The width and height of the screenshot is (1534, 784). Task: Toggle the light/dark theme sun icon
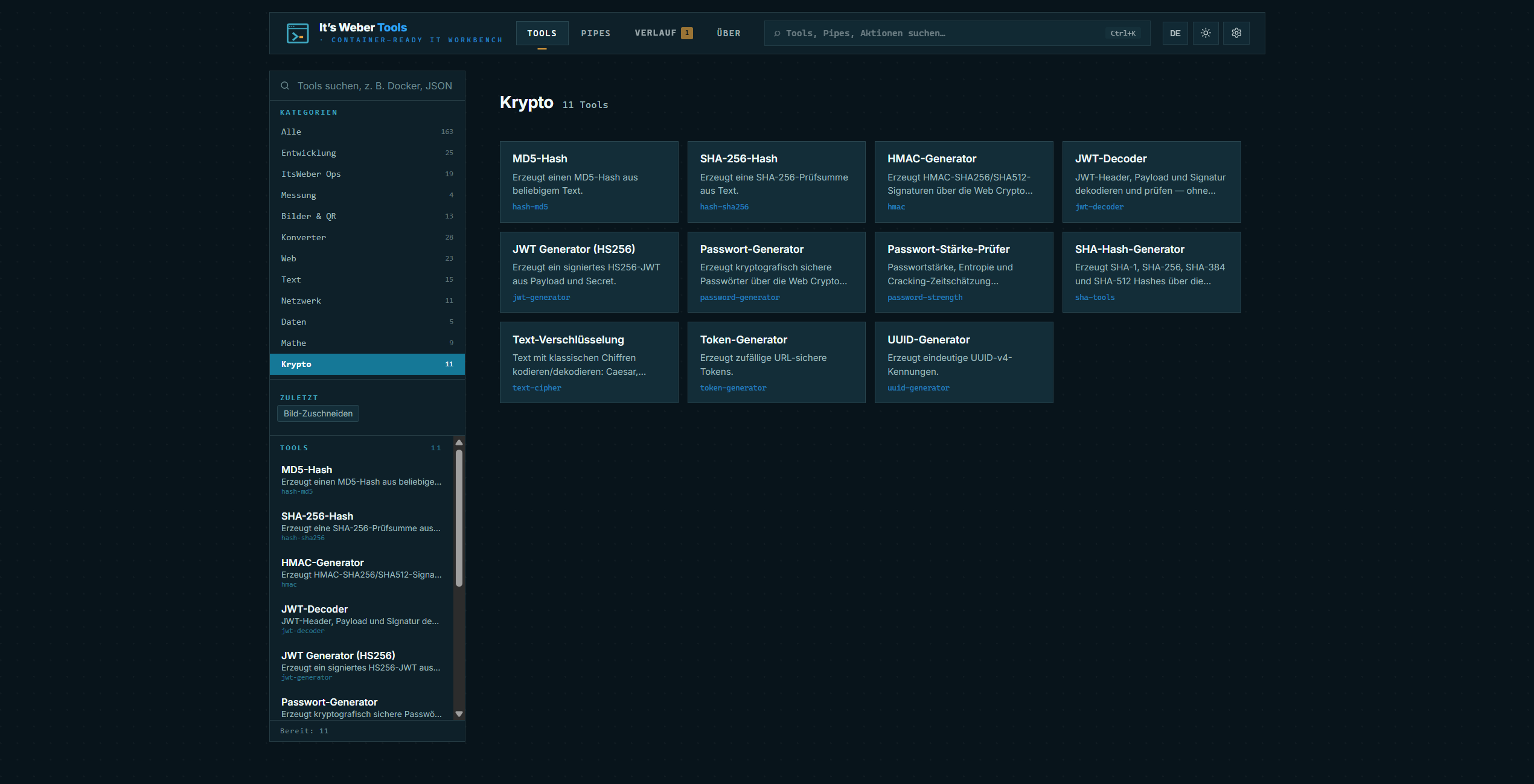1206,33
